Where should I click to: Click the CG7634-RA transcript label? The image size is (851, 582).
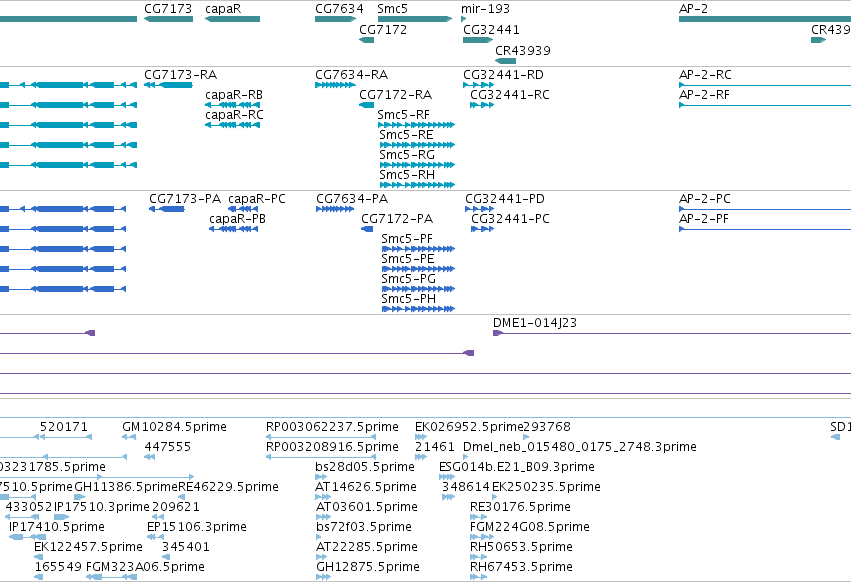pyautogui.click(x=352, y=75)
